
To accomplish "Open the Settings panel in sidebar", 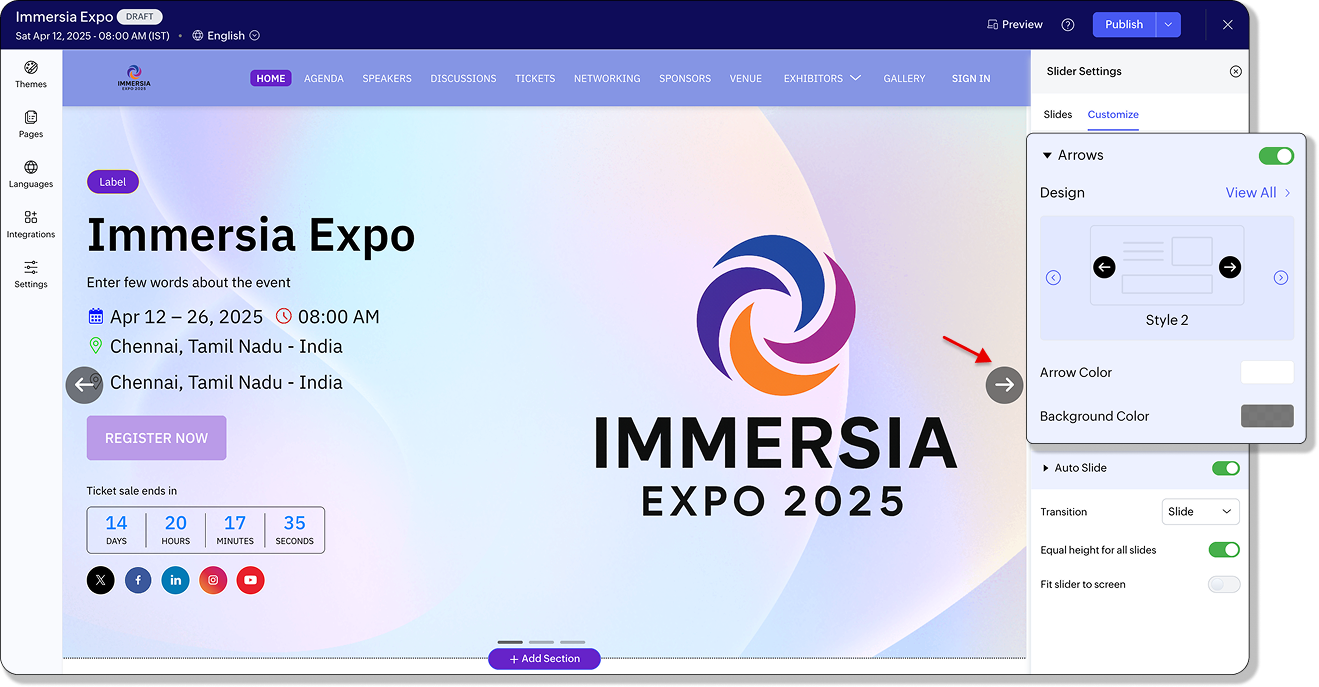I will click(31, 274).
